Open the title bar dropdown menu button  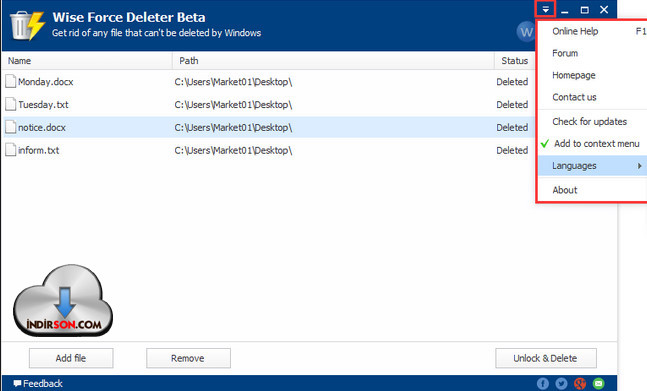(x=545, y=9)
